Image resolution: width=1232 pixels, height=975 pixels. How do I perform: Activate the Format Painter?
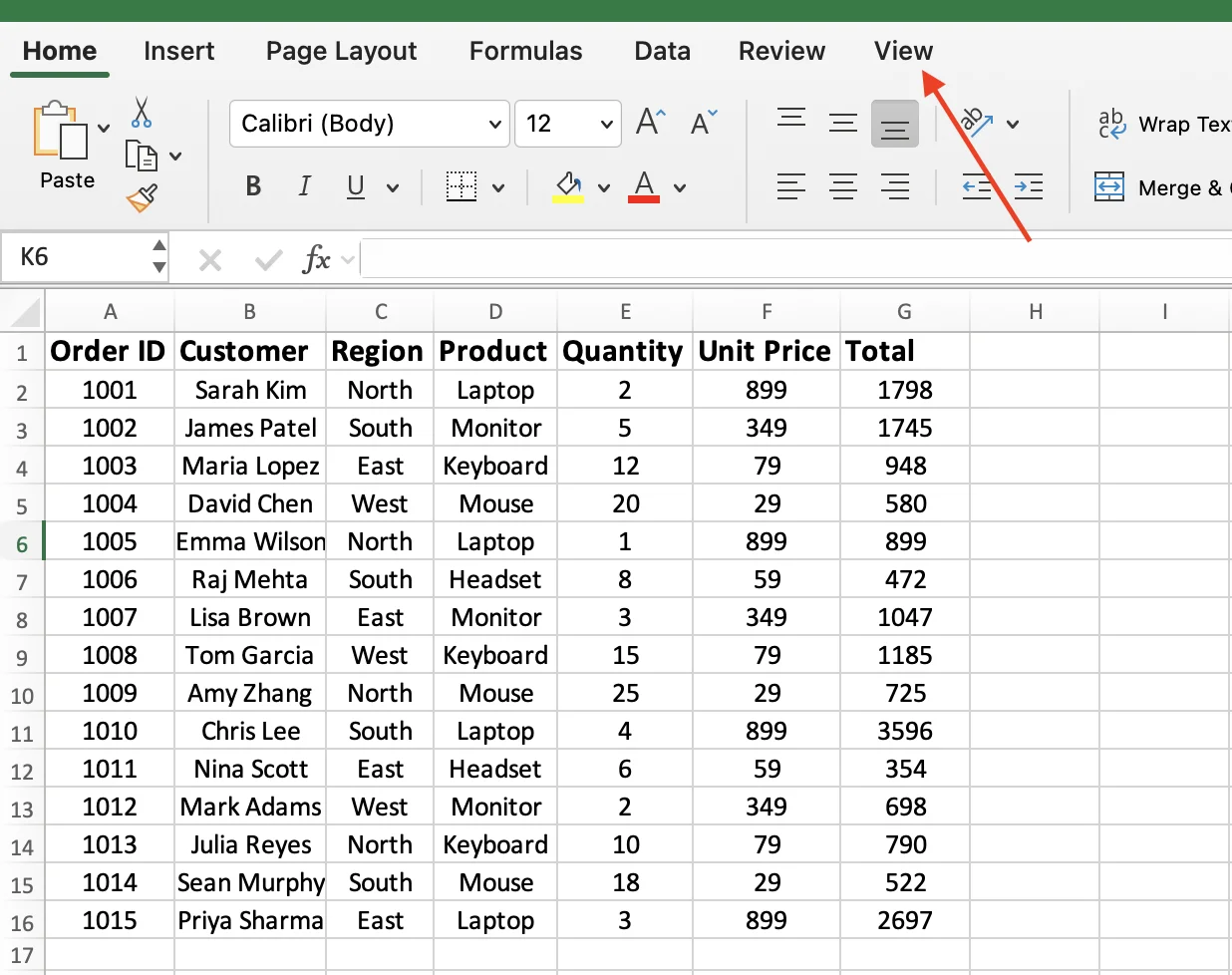tap(140, 197)
